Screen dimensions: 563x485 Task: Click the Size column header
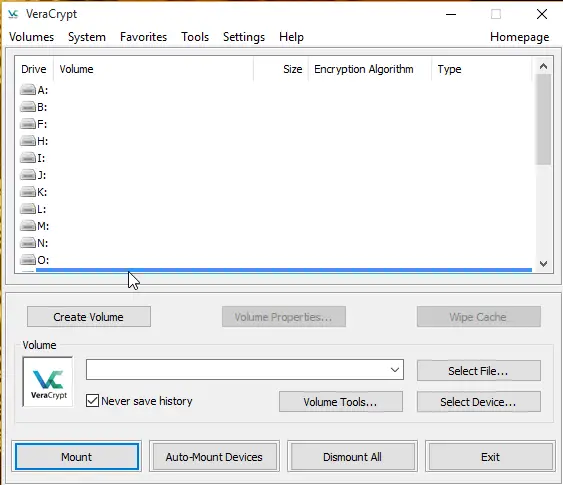(x=281, y=69)
